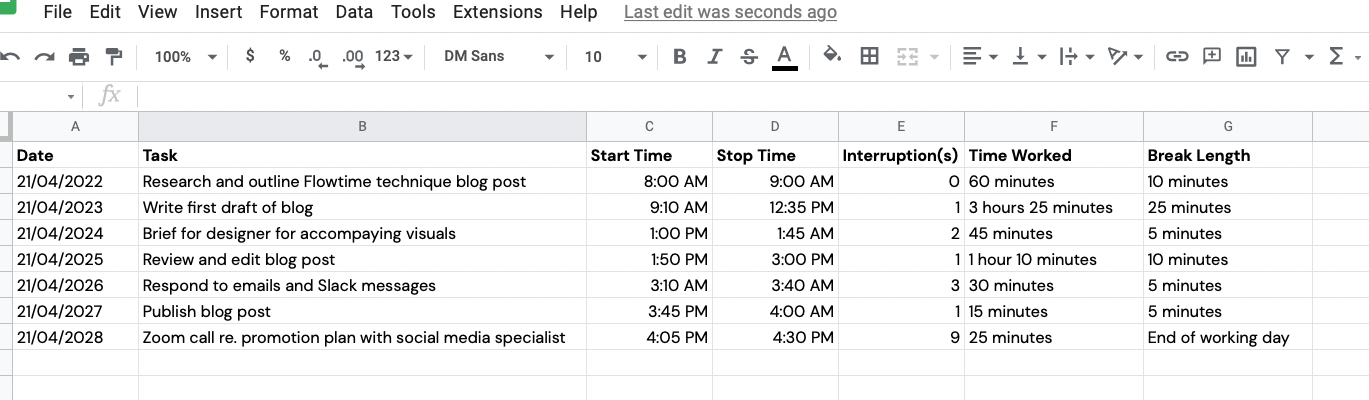
Task: Open the fill color paint bucket
Action: pos(831,56)
